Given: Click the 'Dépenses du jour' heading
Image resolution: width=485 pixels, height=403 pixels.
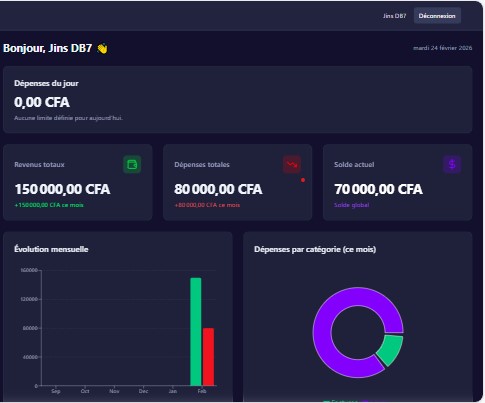Looking at the screenshot, I should [46, 83].
